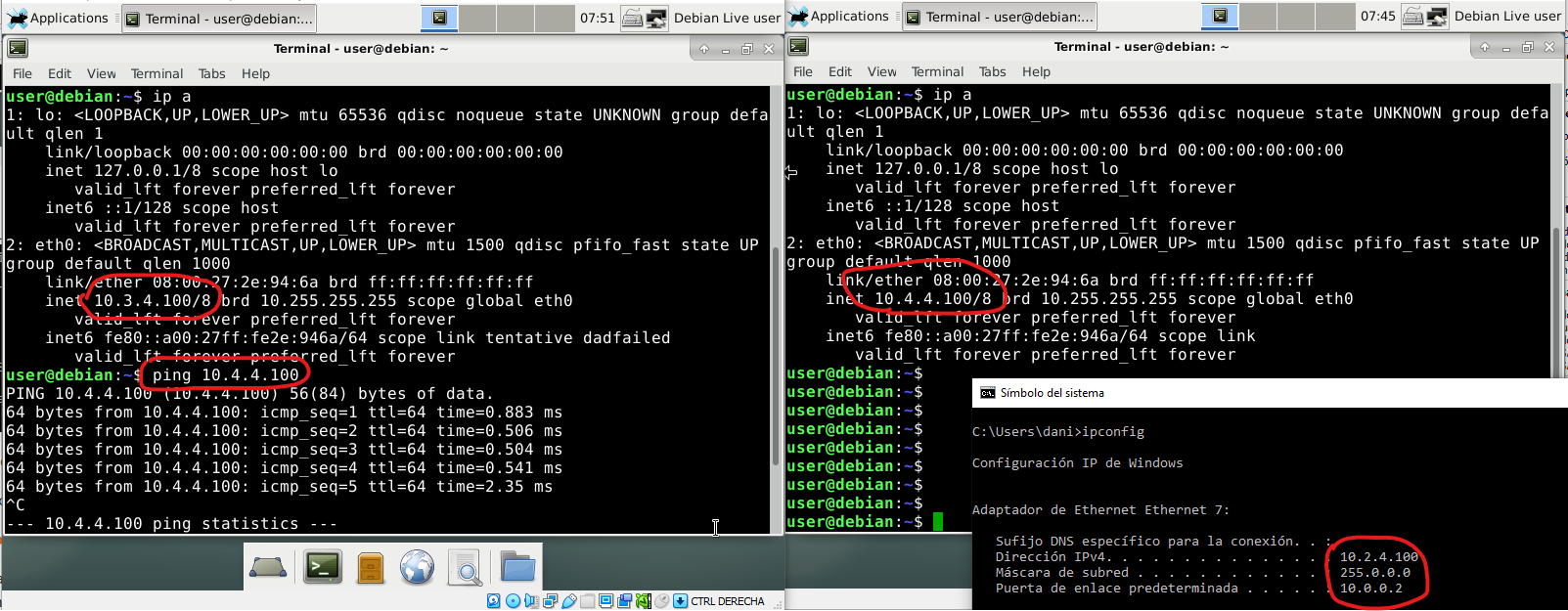Open Terminal menu in the right terminal window

pyautogui.click(x=937, y=71)
